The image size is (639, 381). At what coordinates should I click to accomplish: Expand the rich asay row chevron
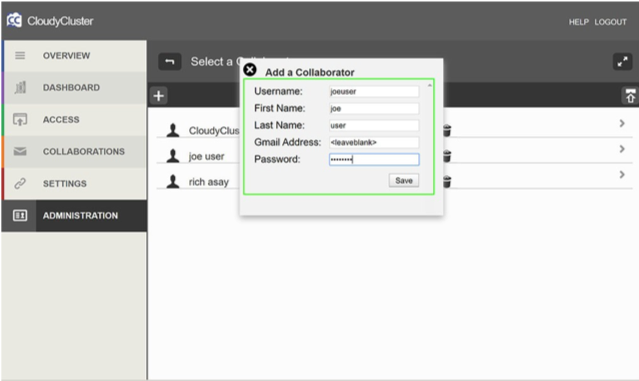pos(622,174)
